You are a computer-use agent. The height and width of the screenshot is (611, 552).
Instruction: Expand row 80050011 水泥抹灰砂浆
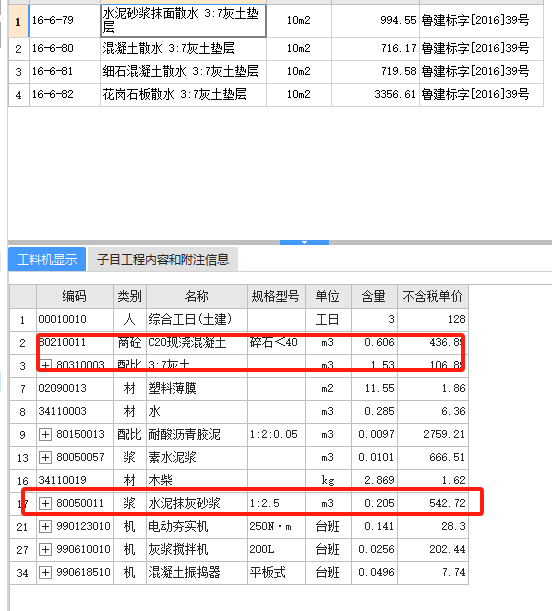(x=45, y=503)
